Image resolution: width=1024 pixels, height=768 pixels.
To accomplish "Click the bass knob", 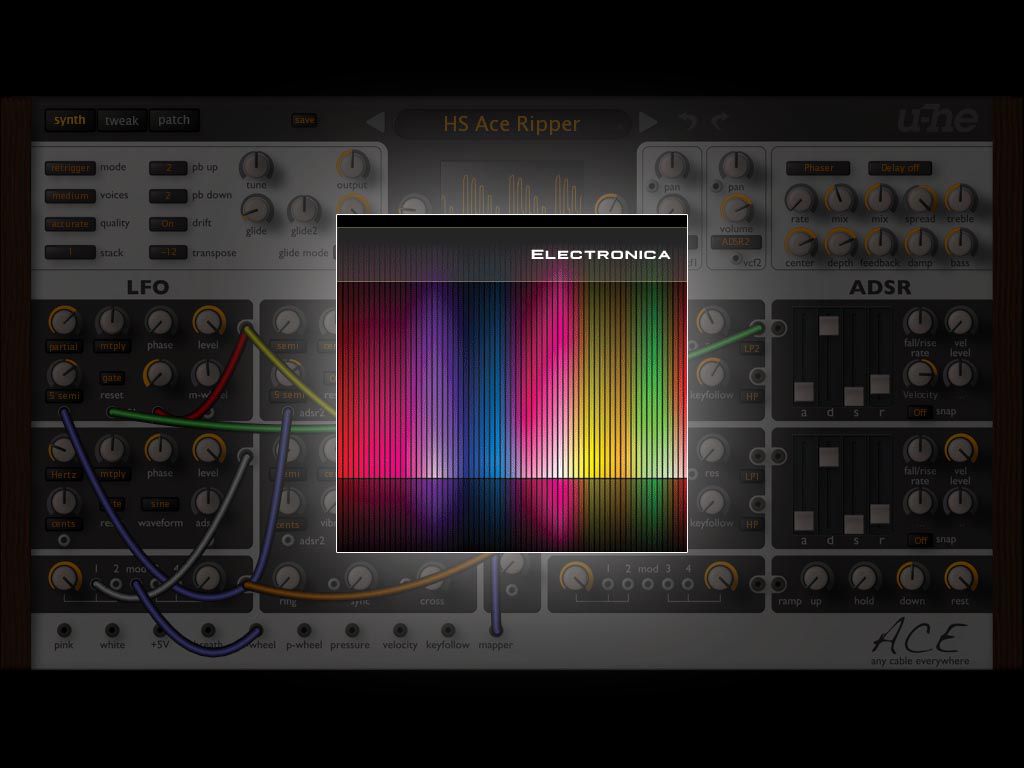I will 960,243.
